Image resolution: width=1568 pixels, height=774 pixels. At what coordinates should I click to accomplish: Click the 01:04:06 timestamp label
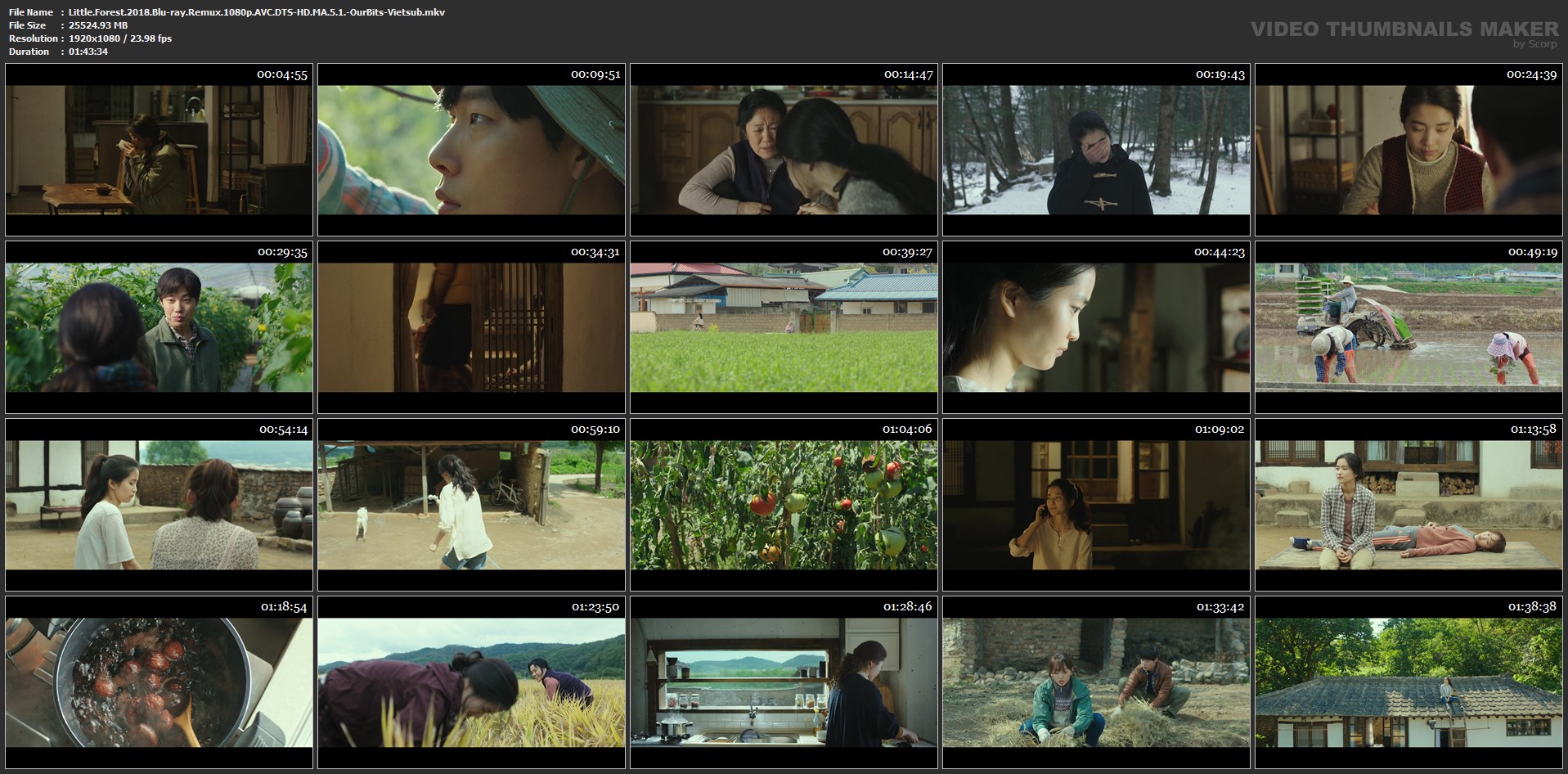[x=907, y=430]
